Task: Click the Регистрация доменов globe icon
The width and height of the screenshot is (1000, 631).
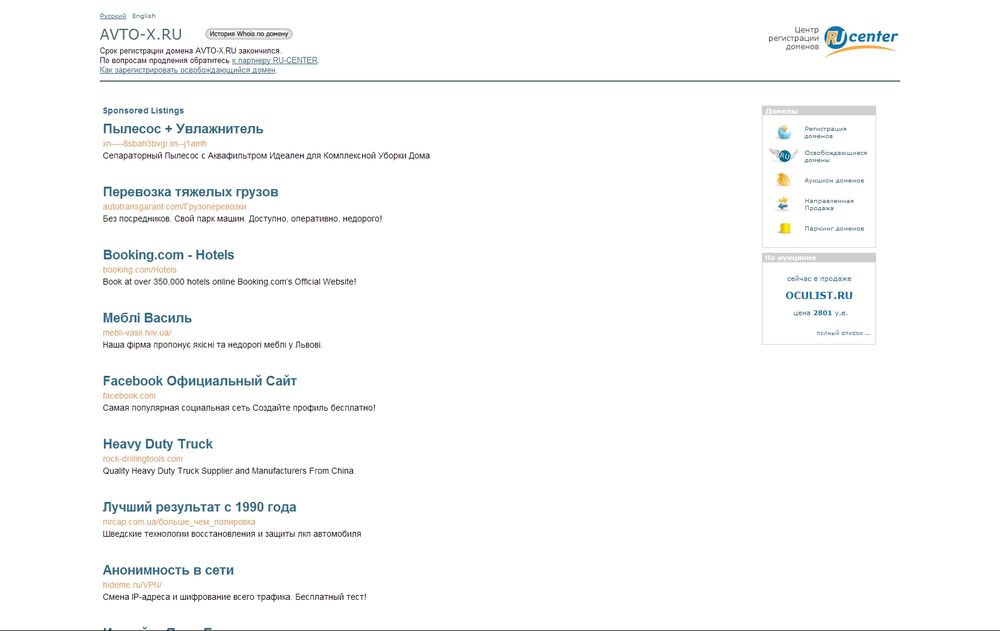Action: (784, 132)
